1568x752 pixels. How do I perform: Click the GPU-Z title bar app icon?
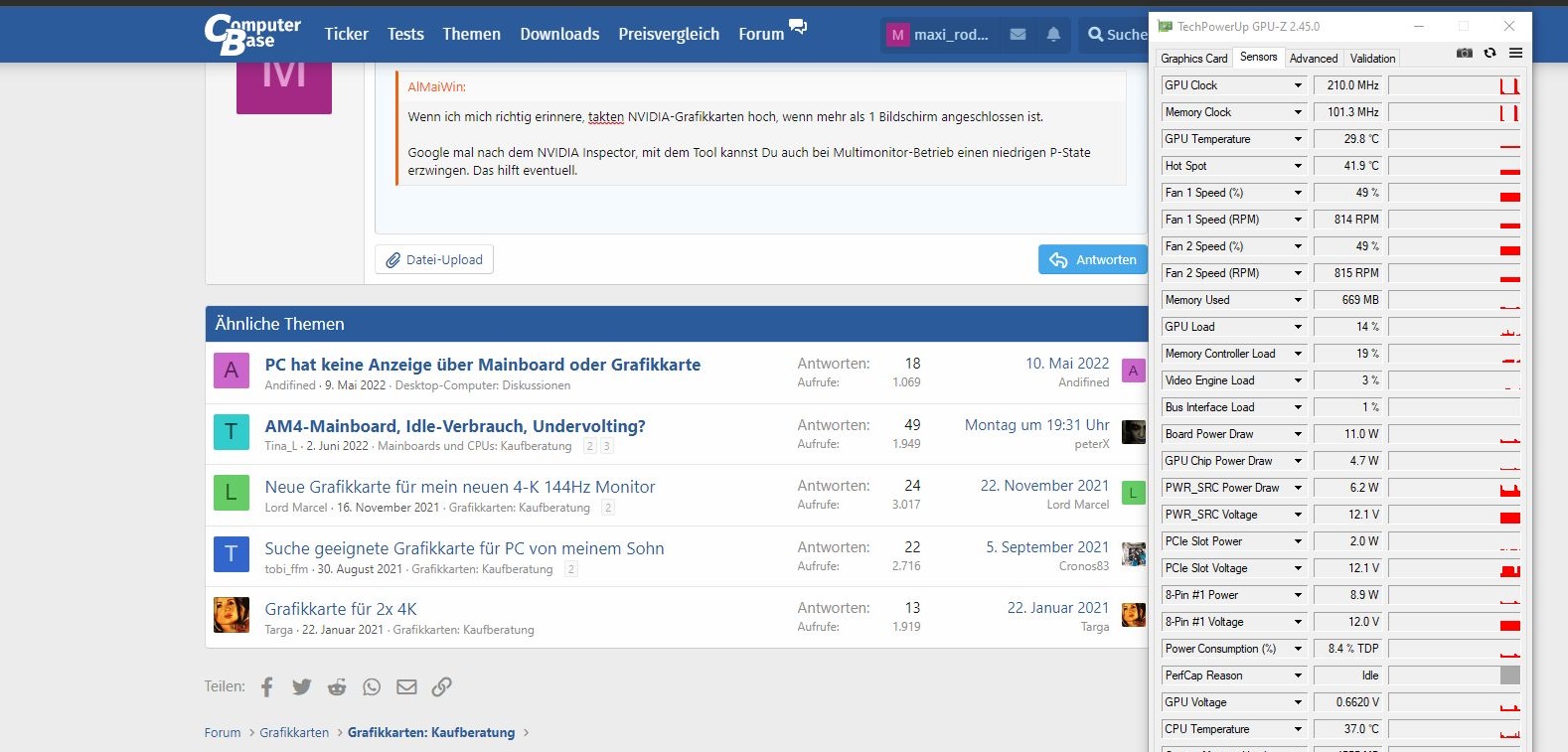1166,26
